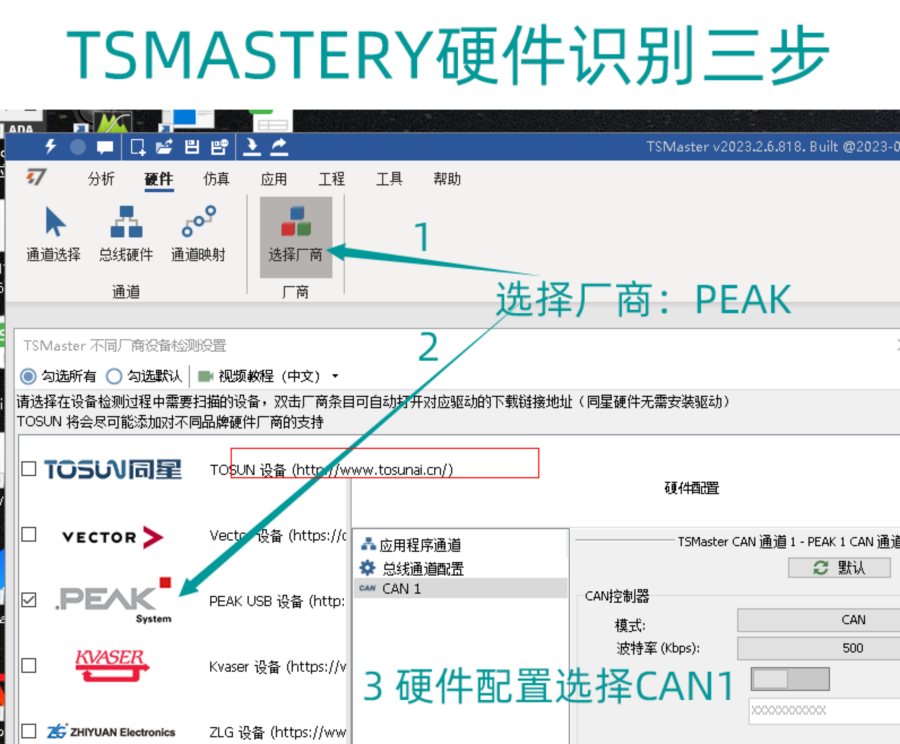The image size is (900, 744).
Task: Click the Kvaser 设备 row text
Action: (x=278, y=666)
